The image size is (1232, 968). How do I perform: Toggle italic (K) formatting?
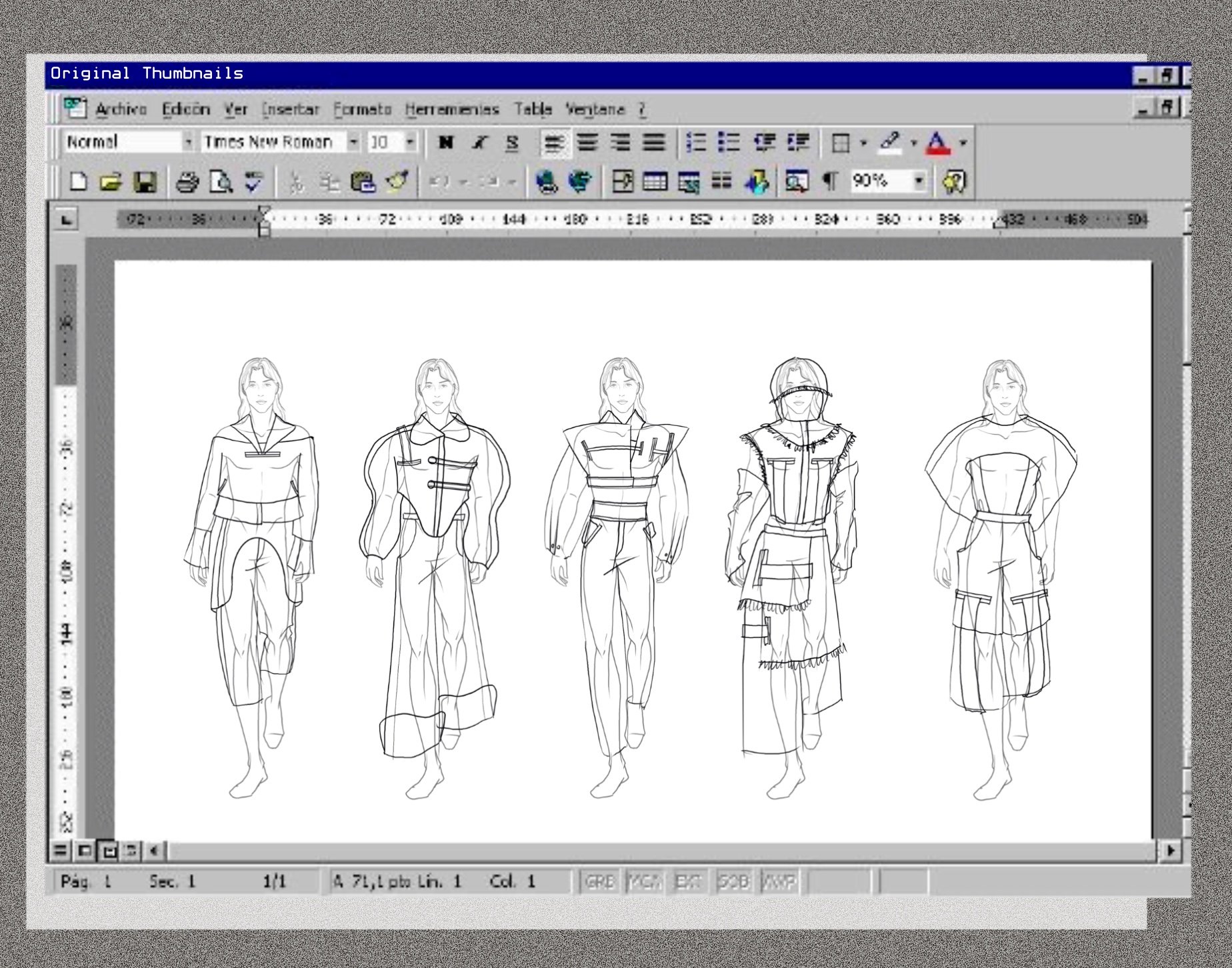(479, 142)
